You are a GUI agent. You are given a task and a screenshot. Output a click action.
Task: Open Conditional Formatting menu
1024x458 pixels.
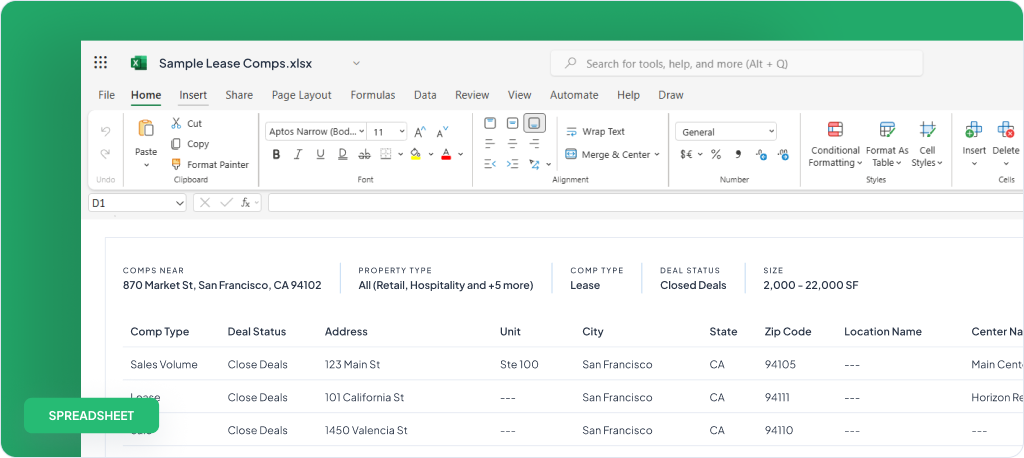click(835, 145)
